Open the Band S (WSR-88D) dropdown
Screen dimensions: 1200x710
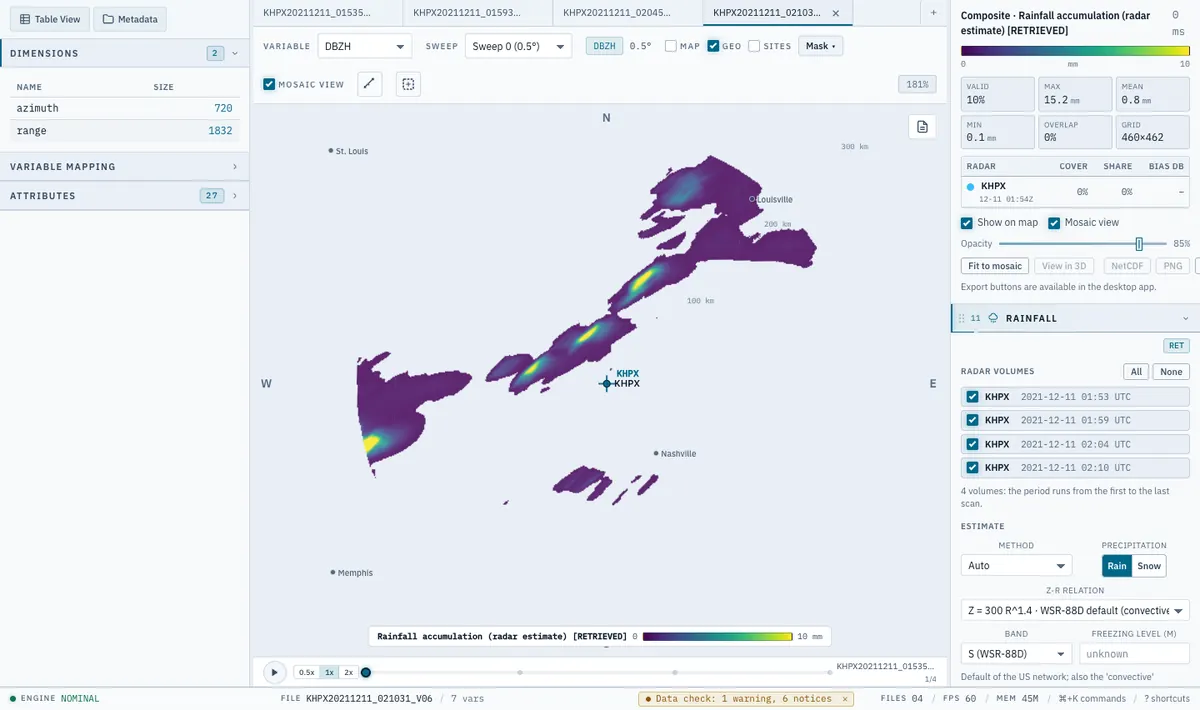[1016, 654]
